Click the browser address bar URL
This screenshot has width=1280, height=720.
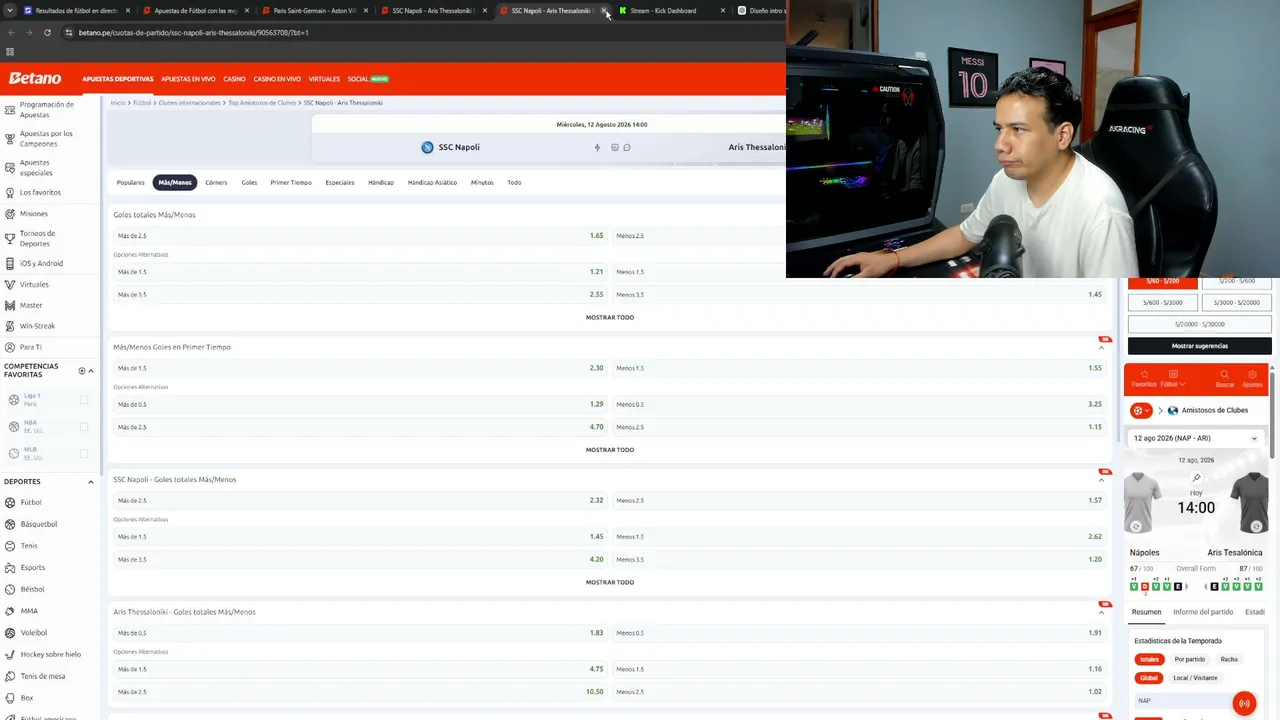pyautogui.click(x=193, y=32)
